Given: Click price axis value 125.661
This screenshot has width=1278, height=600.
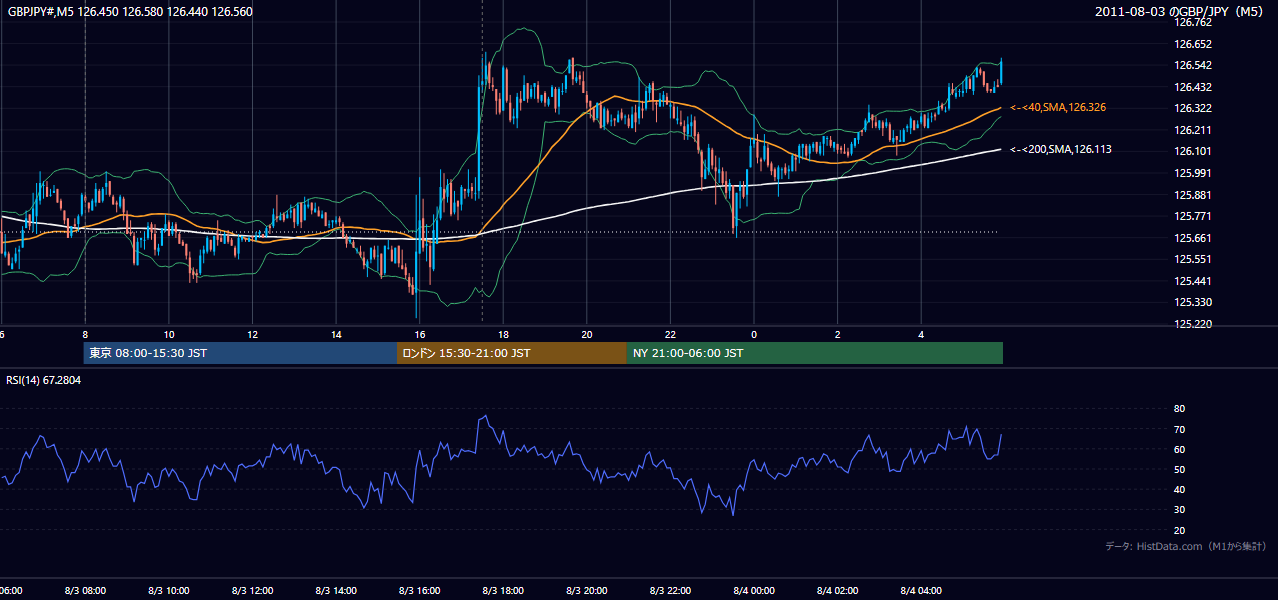Looking at the screenshot, I should (x=1193, y=238).
